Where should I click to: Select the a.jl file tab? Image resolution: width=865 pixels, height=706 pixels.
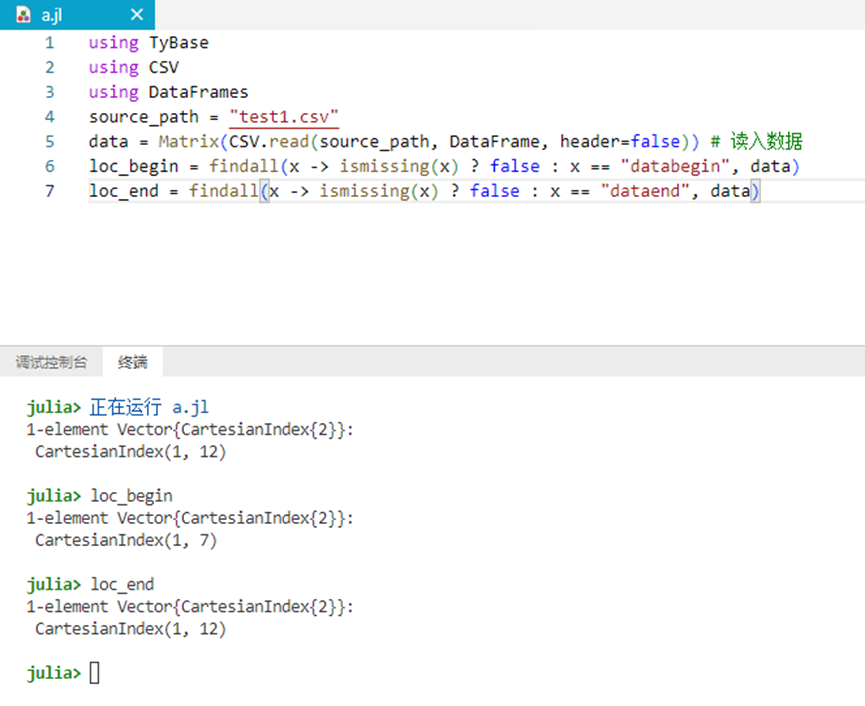coord(77,15)
